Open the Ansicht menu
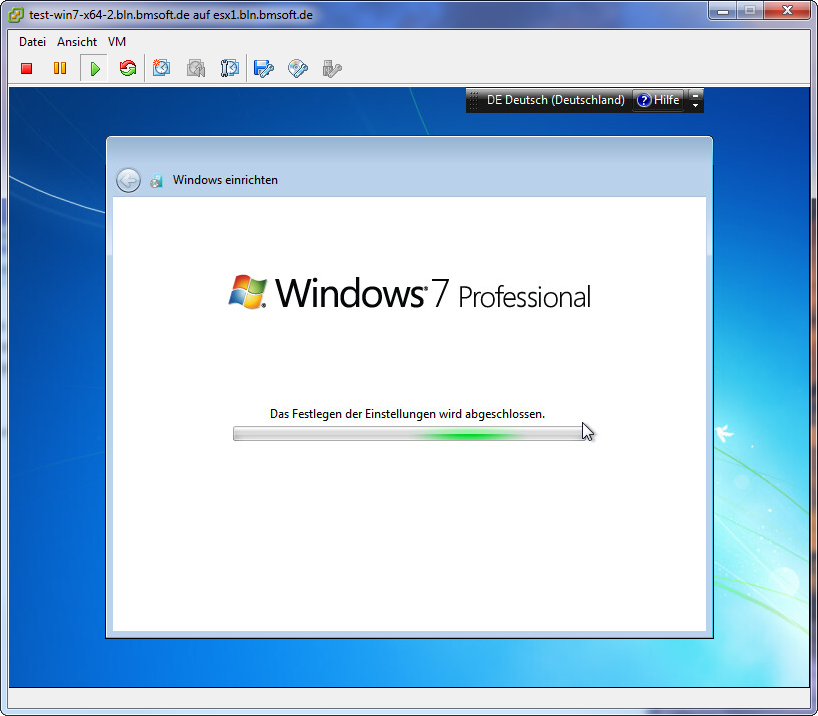Screen dimensions: 818x716 [x=77, y=42]
